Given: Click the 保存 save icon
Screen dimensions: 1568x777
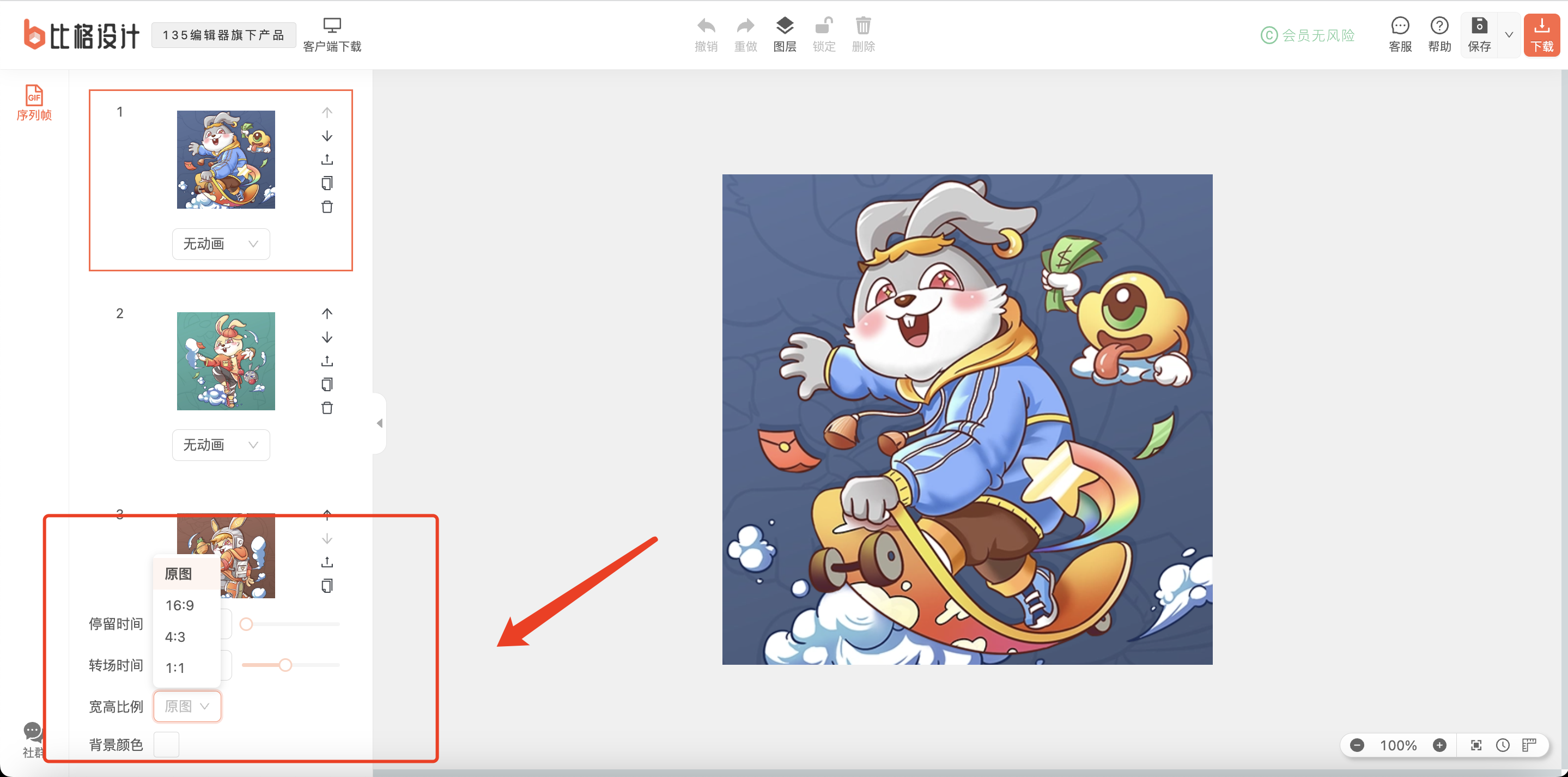Looking at the screenshot, I should [x=1479, y=26].
